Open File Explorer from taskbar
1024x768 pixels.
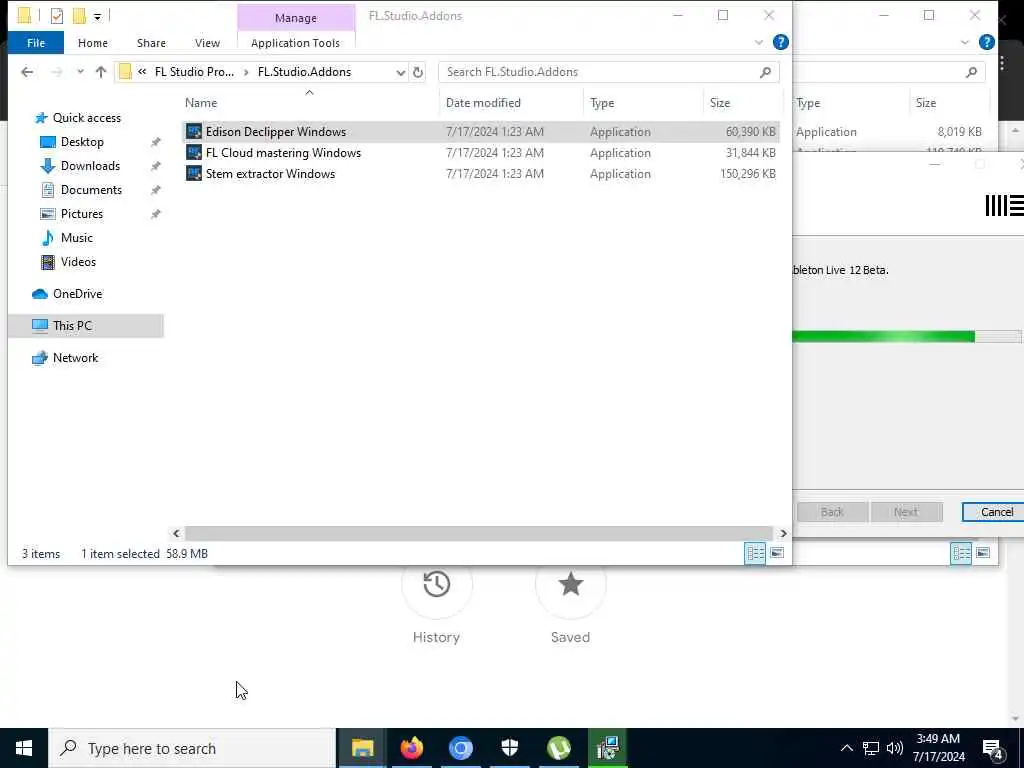click(362, 748)
